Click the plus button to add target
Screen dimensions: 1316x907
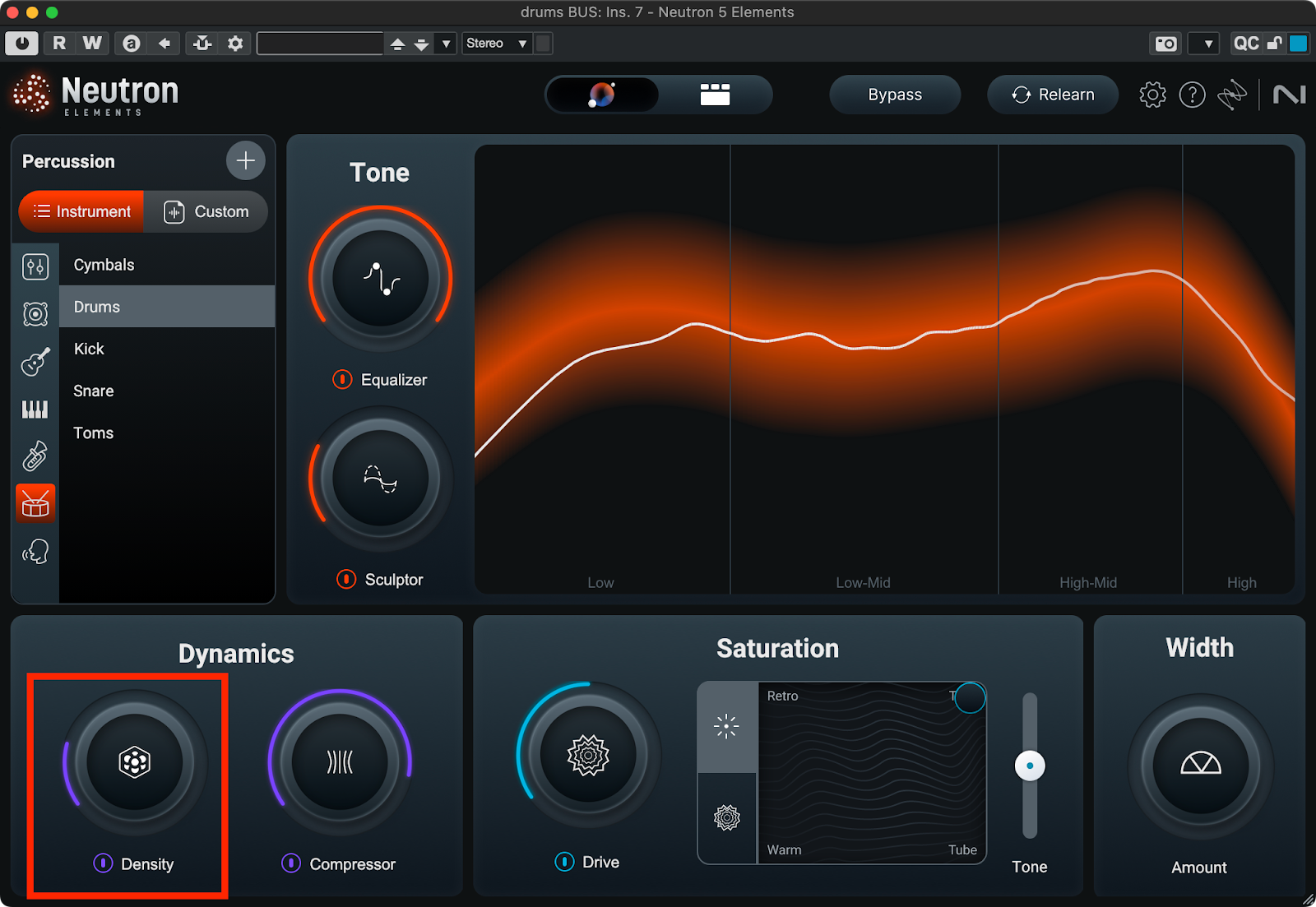coord(245,160)
